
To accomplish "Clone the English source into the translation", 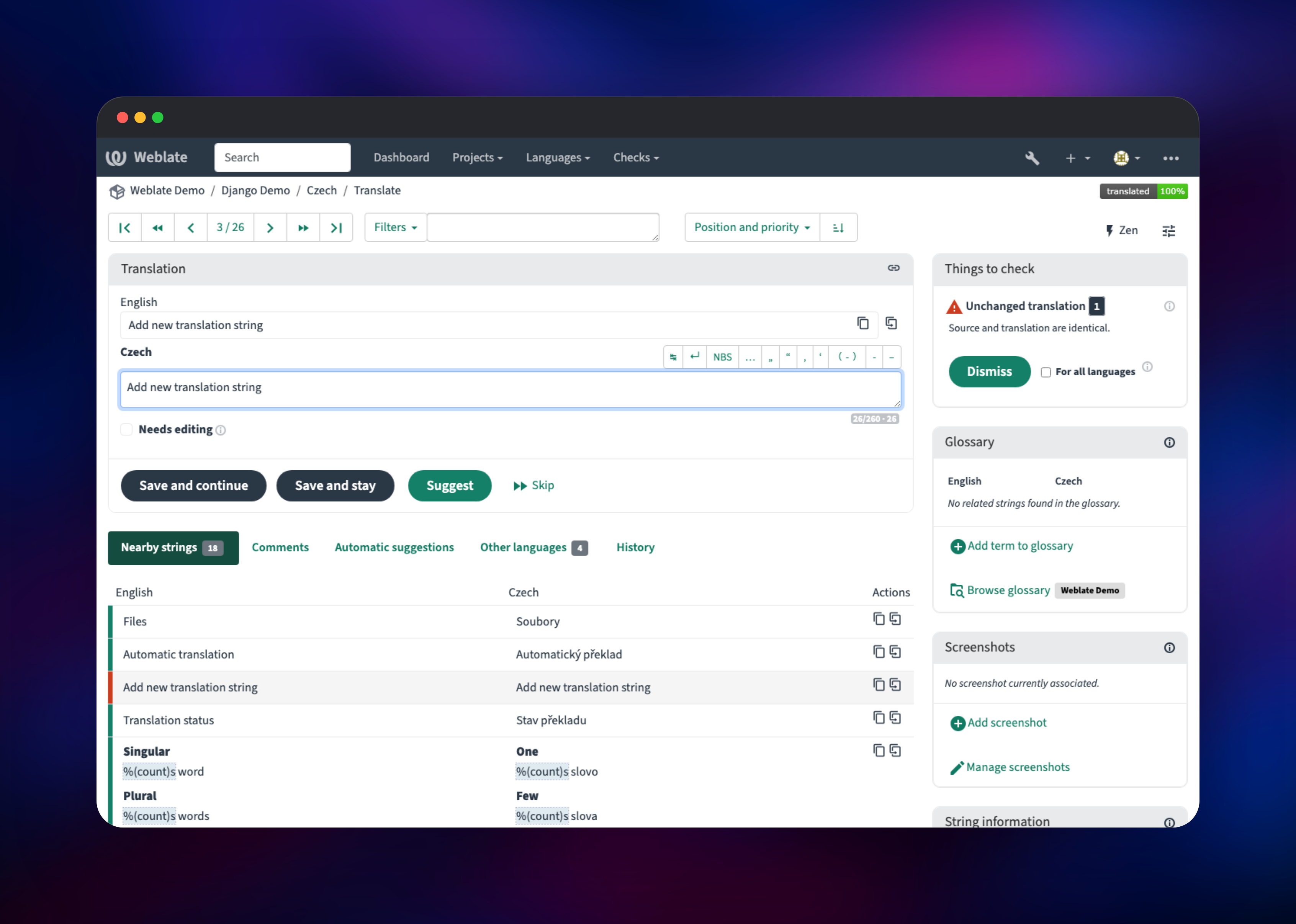I will 892,323.
